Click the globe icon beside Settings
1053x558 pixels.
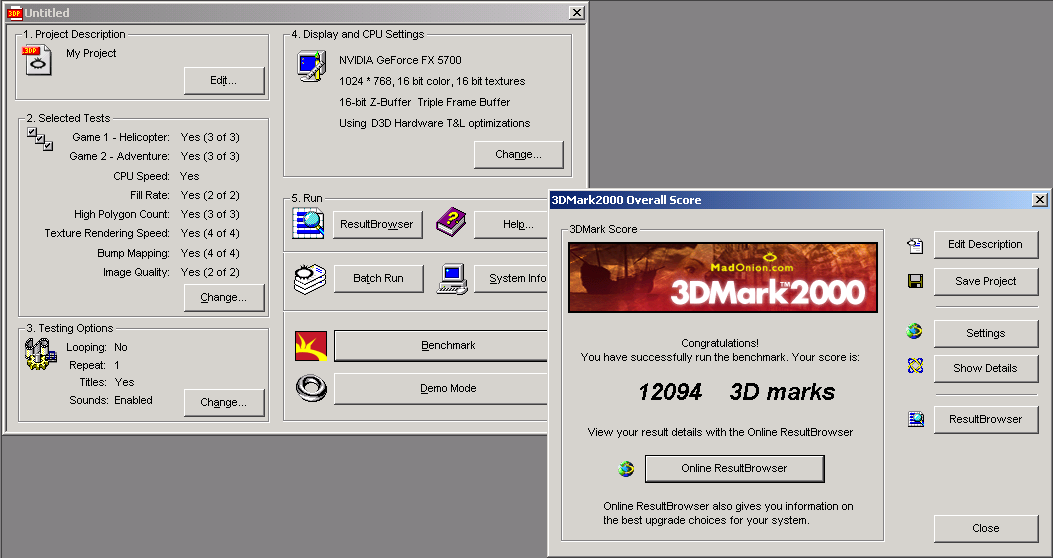pos(915,331)
